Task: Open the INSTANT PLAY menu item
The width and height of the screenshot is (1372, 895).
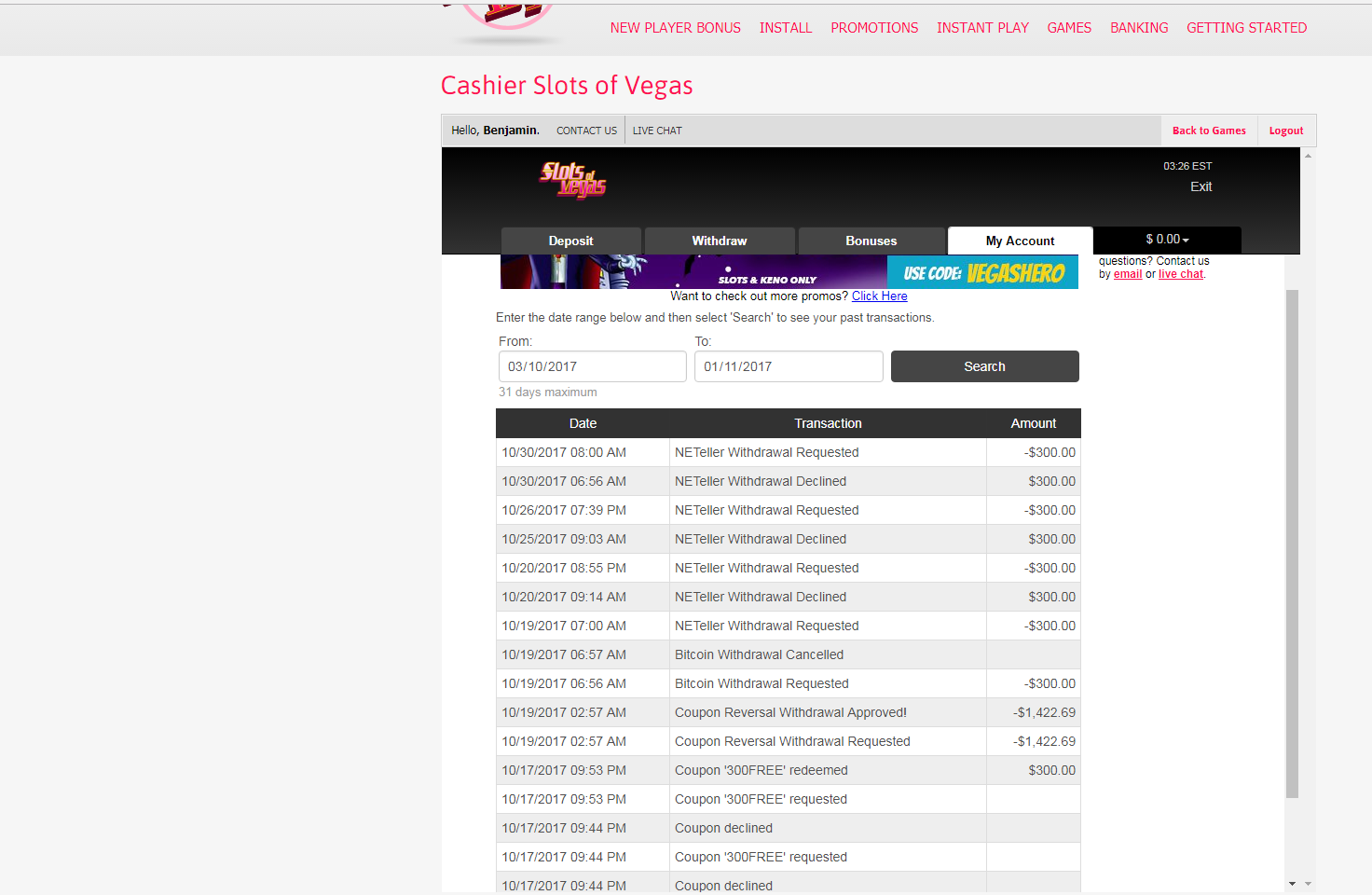Action: 982,28
